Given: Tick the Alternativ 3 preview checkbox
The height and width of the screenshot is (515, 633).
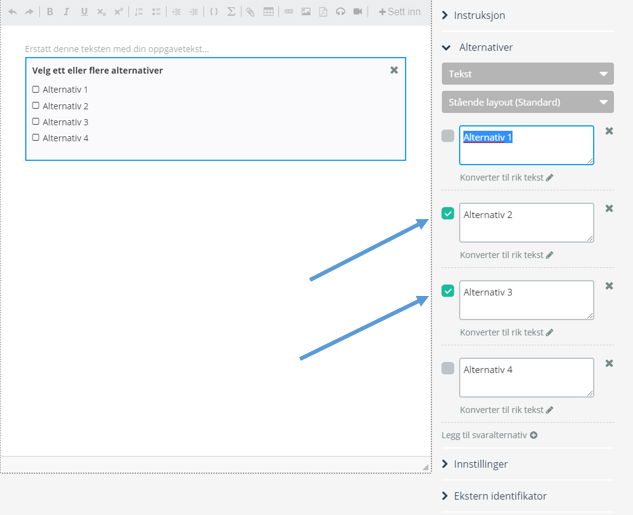Looking at the screenshot, I should coord(36,121).
